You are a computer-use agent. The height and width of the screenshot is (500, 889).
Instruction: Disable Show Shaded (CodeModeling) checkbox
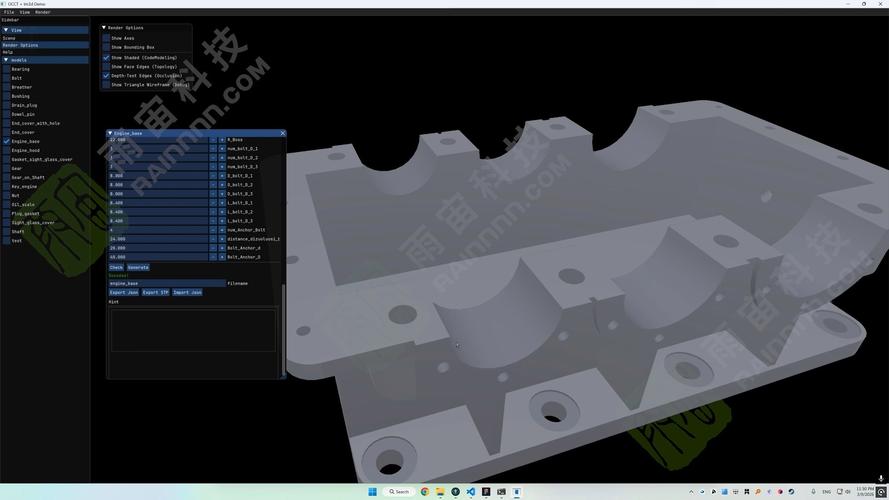(x=106, y=57)
